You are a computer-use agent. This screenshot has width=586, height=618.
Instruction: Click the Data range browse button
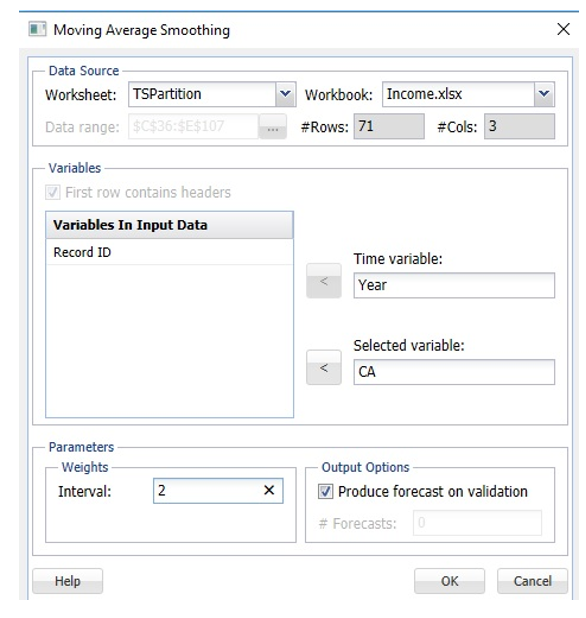click(273, 127)
